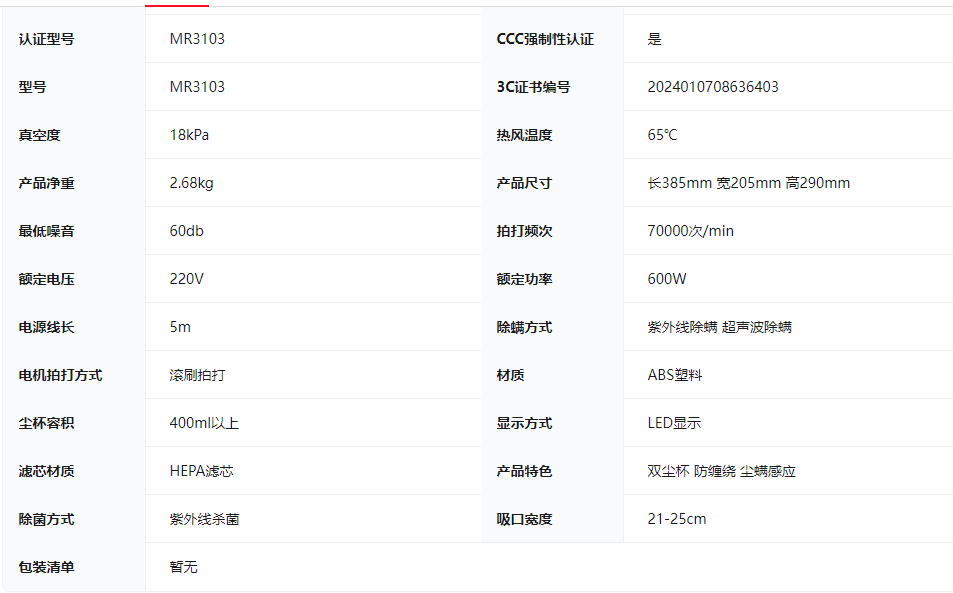953x593 pixels.
Task: Click the MR3103 value beside 认证型号
Action: [x=197, y=39]
